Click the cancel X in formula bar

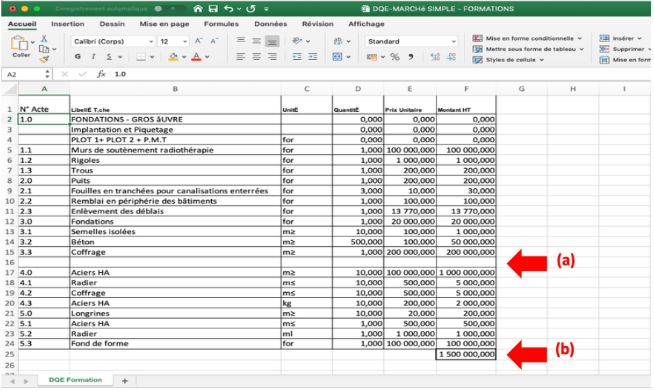[65, 74]
